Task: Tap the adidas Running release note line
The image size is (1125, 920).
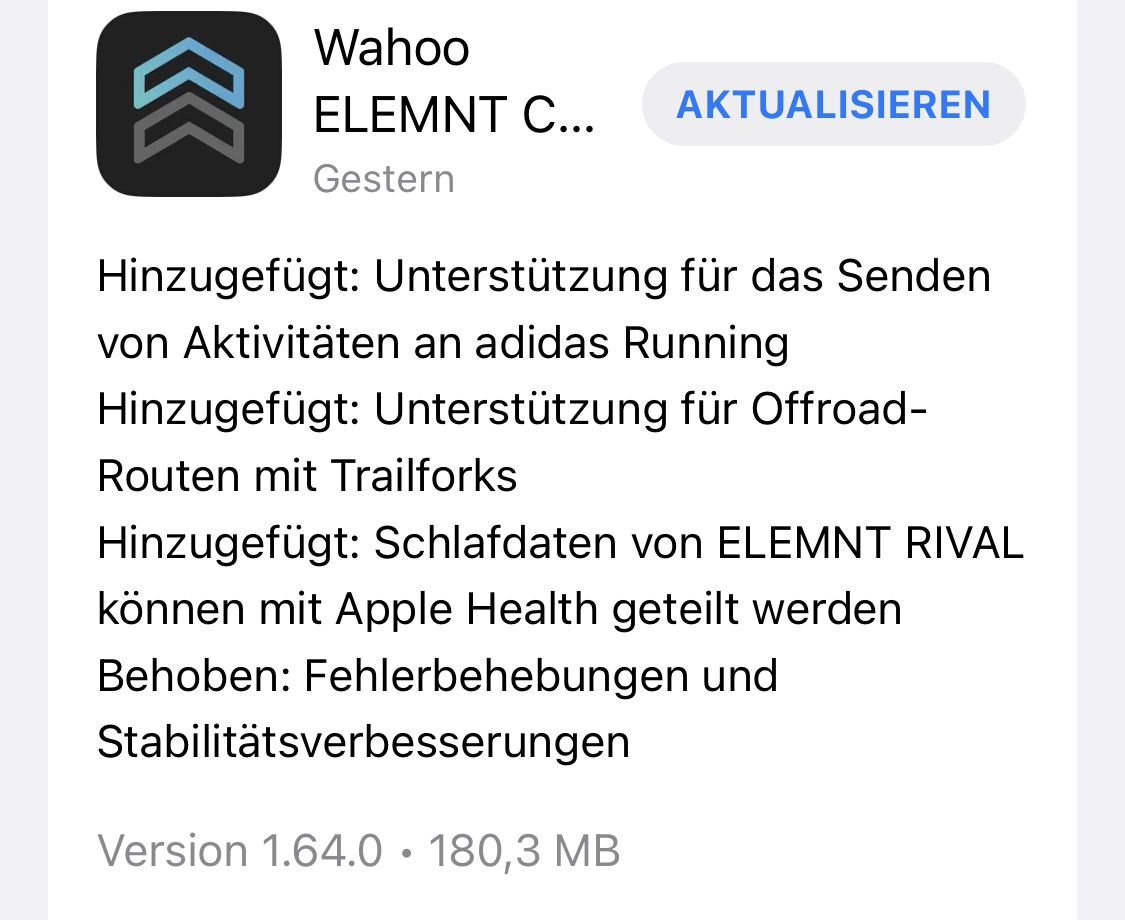Action: [x=443, y=343]
